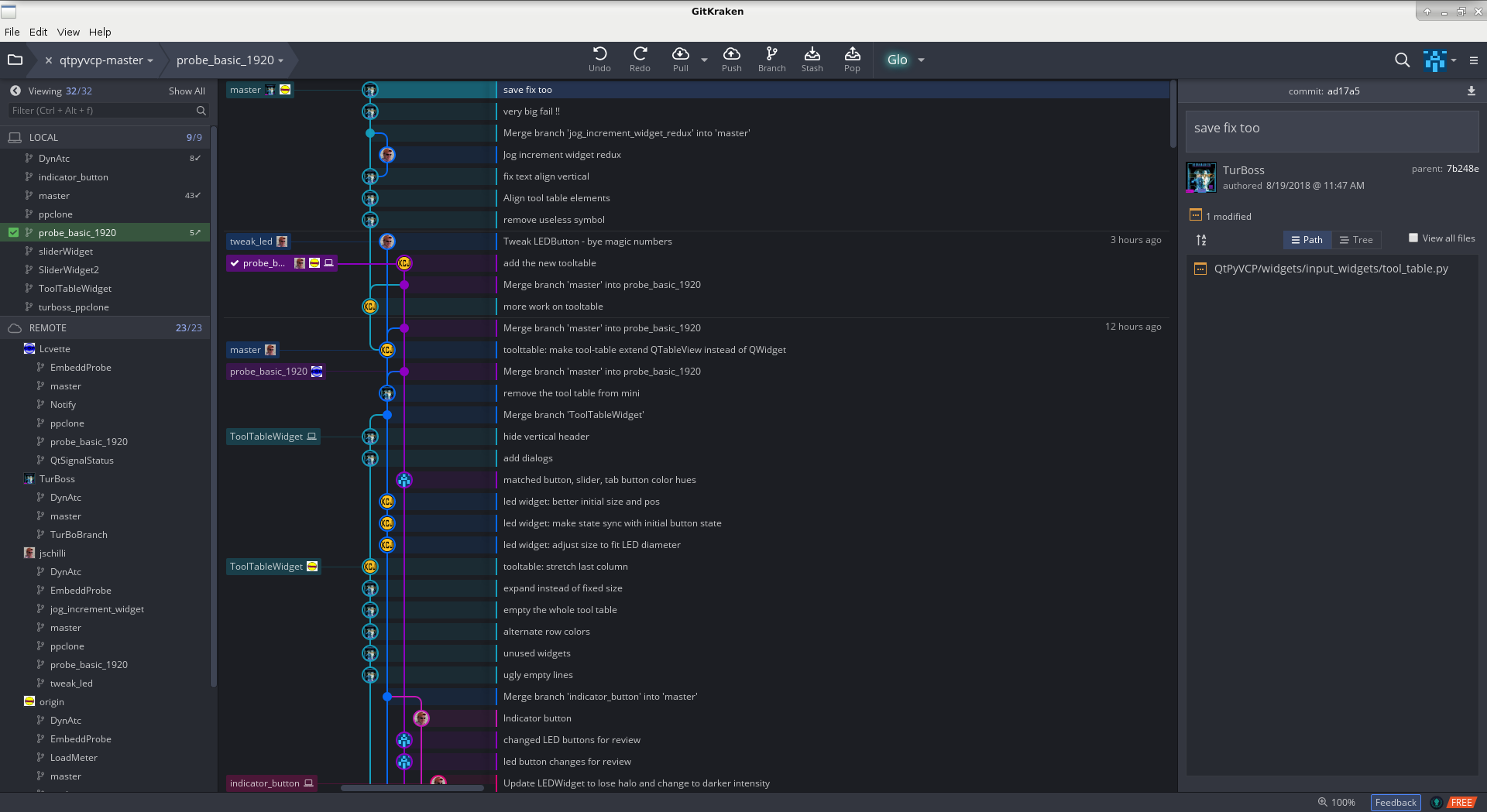Open the modified file tool_table.py

point(1331,269)
